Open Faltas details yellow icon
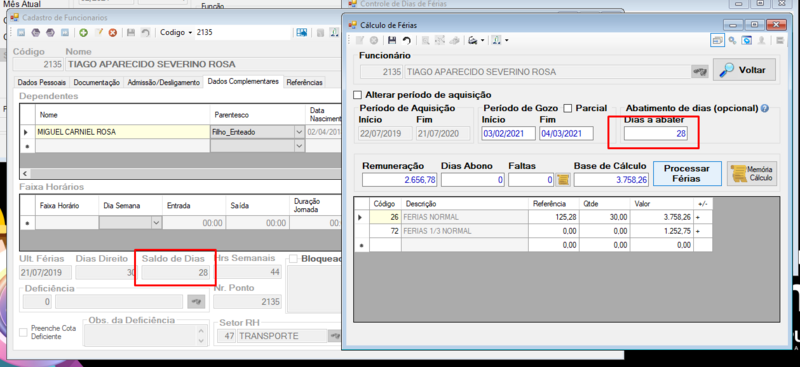Image resolution: width=800 pixels, height=367 pixels. (x=562, y=180)
